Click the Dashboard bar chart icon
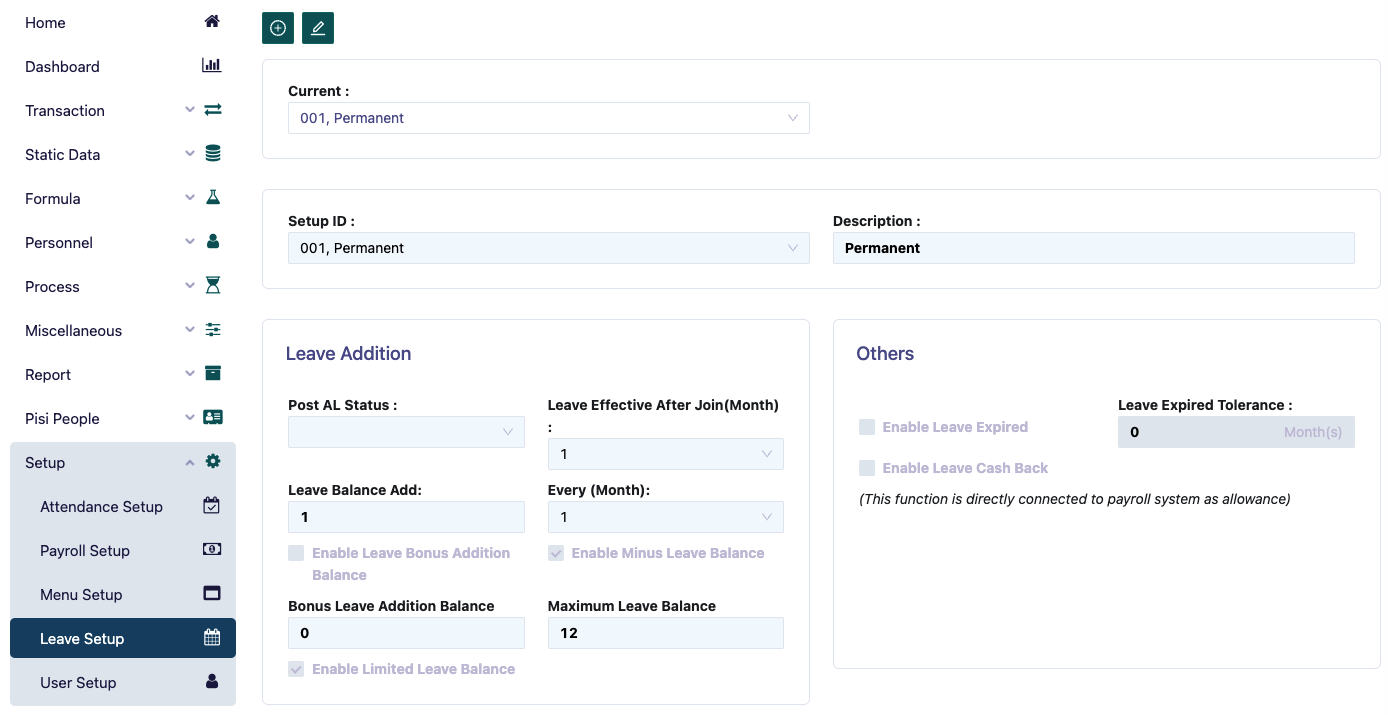The width and height of the screenshot is (1388, 715). pos(212,66)
